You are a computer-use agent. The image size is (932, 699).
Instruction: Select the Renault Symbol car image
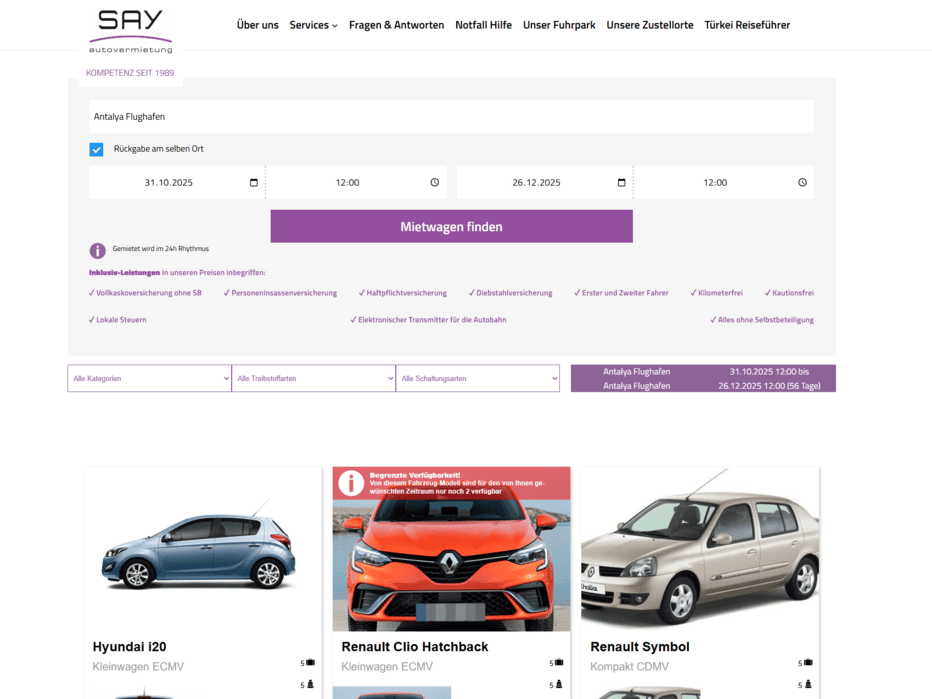click(699, 549)
